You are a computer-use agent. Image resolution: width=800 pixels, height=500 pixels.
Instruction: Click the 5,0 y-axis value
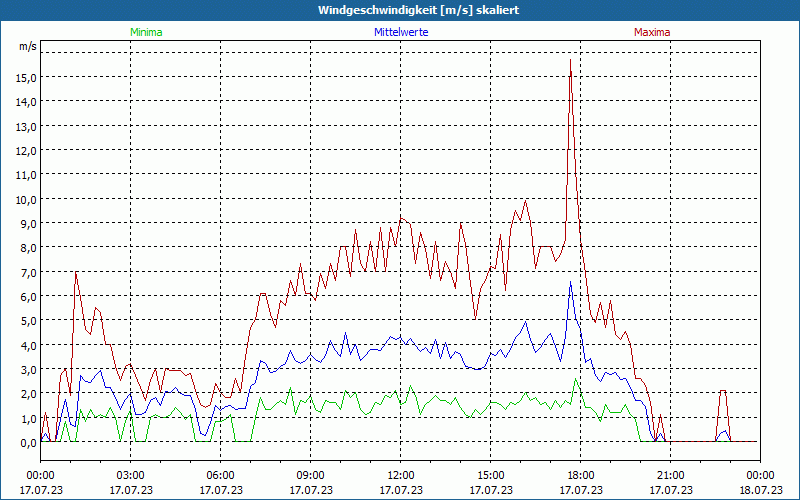click(30, 321)
